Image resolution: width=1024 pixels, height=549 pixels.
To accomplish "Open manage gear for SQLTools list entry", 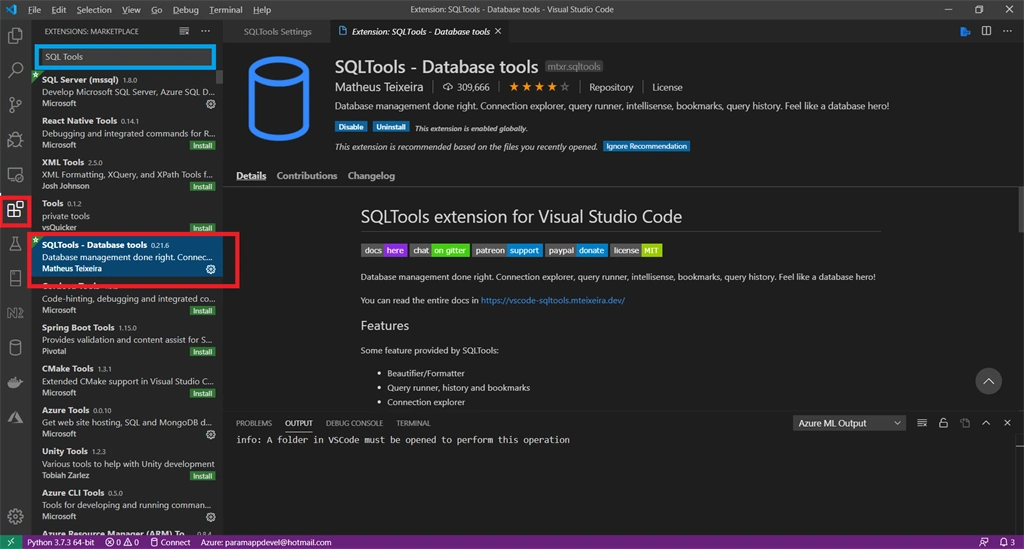I will click(x=210, y=269).
